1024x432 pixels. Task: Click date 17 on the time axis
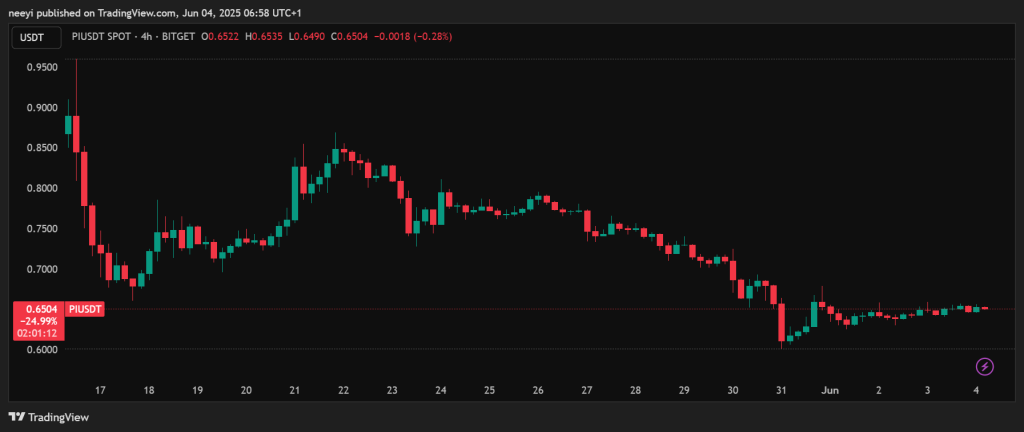[x=100, y=390]
